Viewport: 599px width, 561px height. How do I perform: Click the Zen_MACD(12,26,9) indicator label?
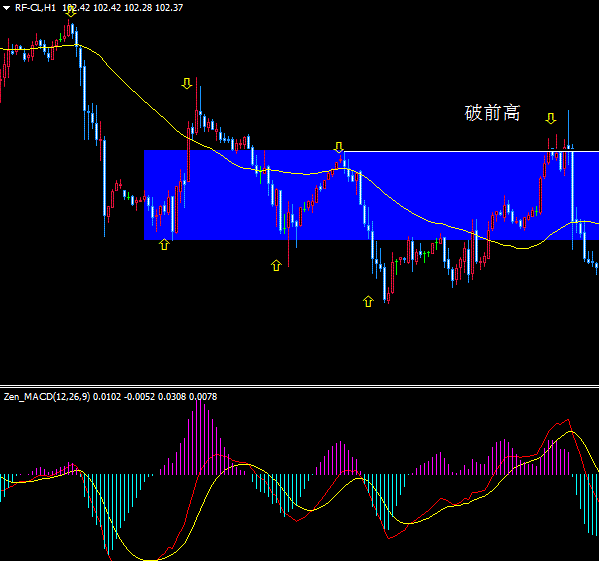click(47, 397)
